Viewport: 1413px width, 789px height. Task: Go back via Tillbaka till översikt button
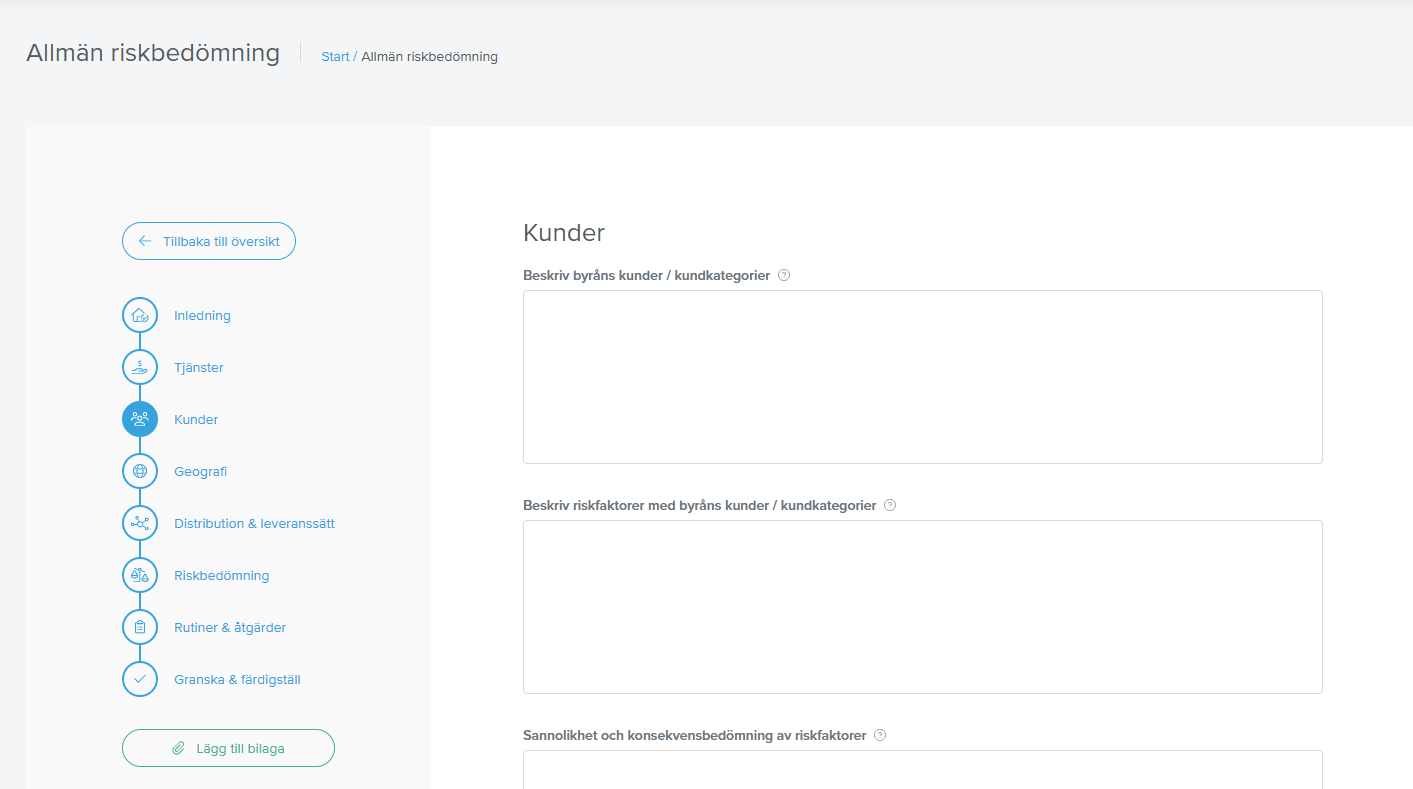tap(209, 241)
